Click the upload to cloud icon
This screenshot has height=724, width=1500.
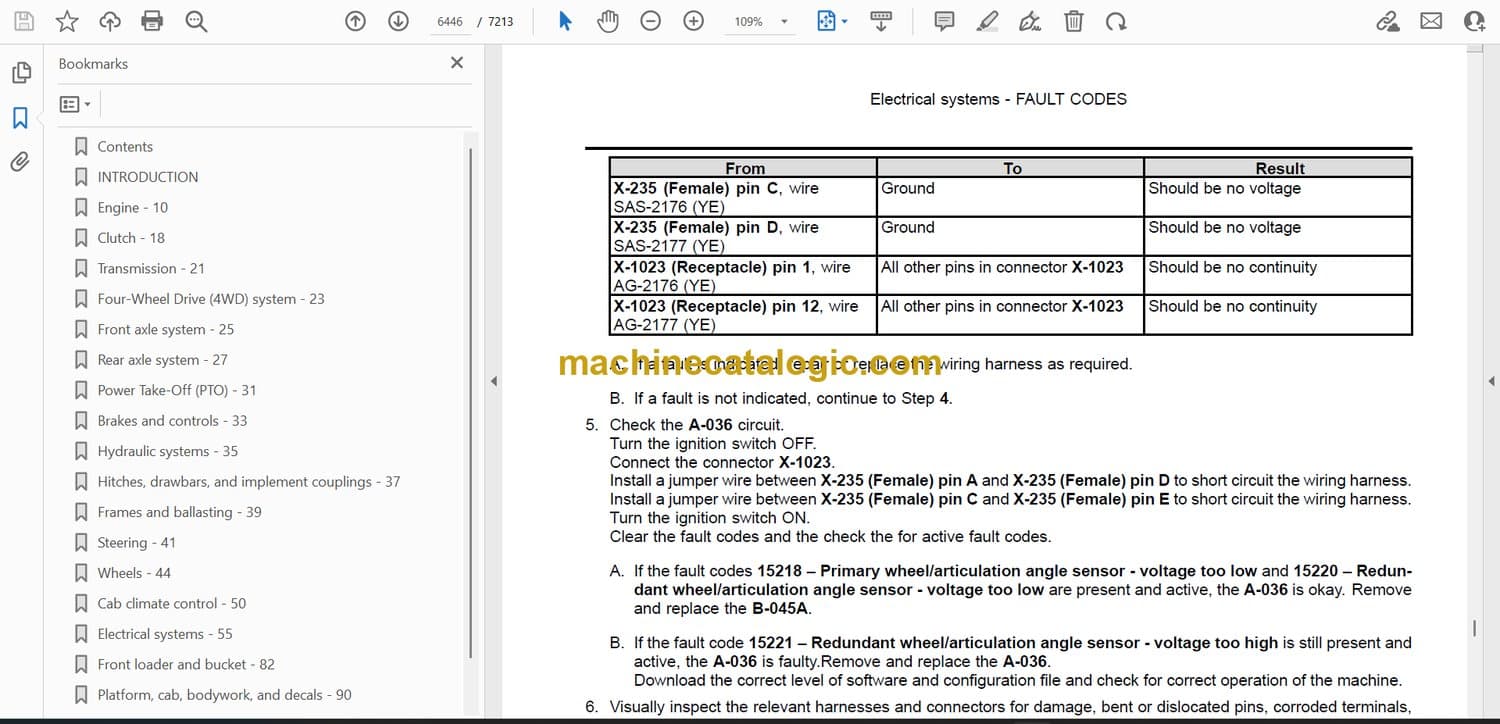click(x=110, y=21)
